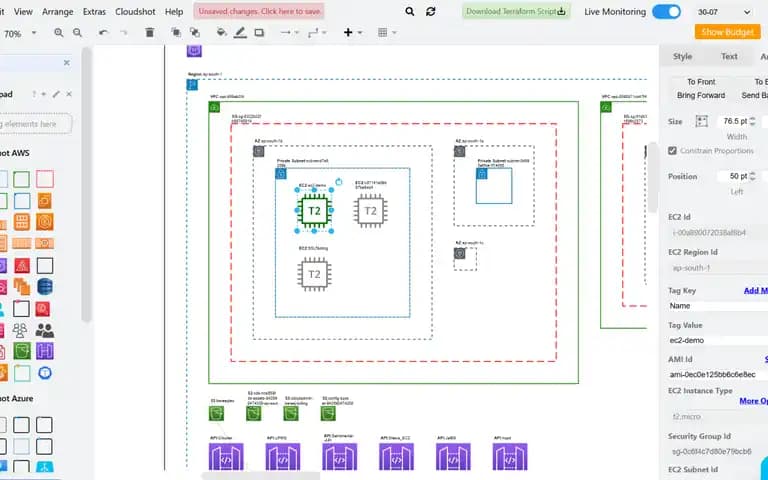
Task: Click the Add More tag link
Action: (756, 290)
